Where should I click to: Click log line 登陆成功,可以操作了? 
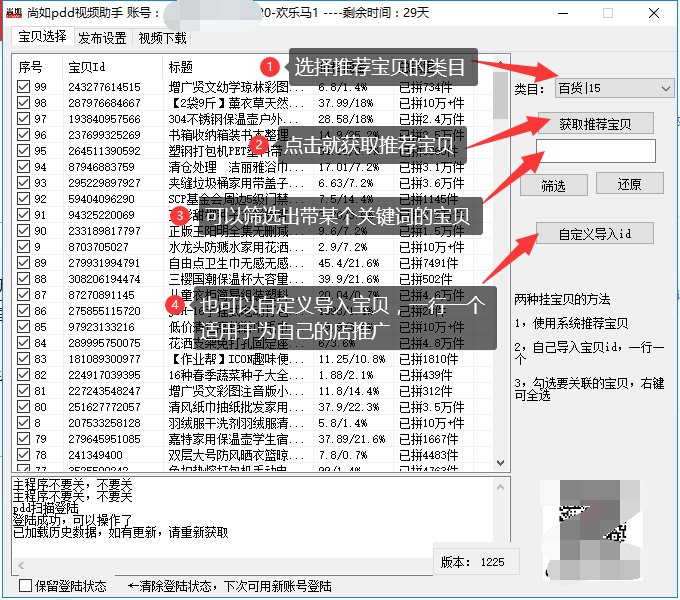(x=72, y=520)
